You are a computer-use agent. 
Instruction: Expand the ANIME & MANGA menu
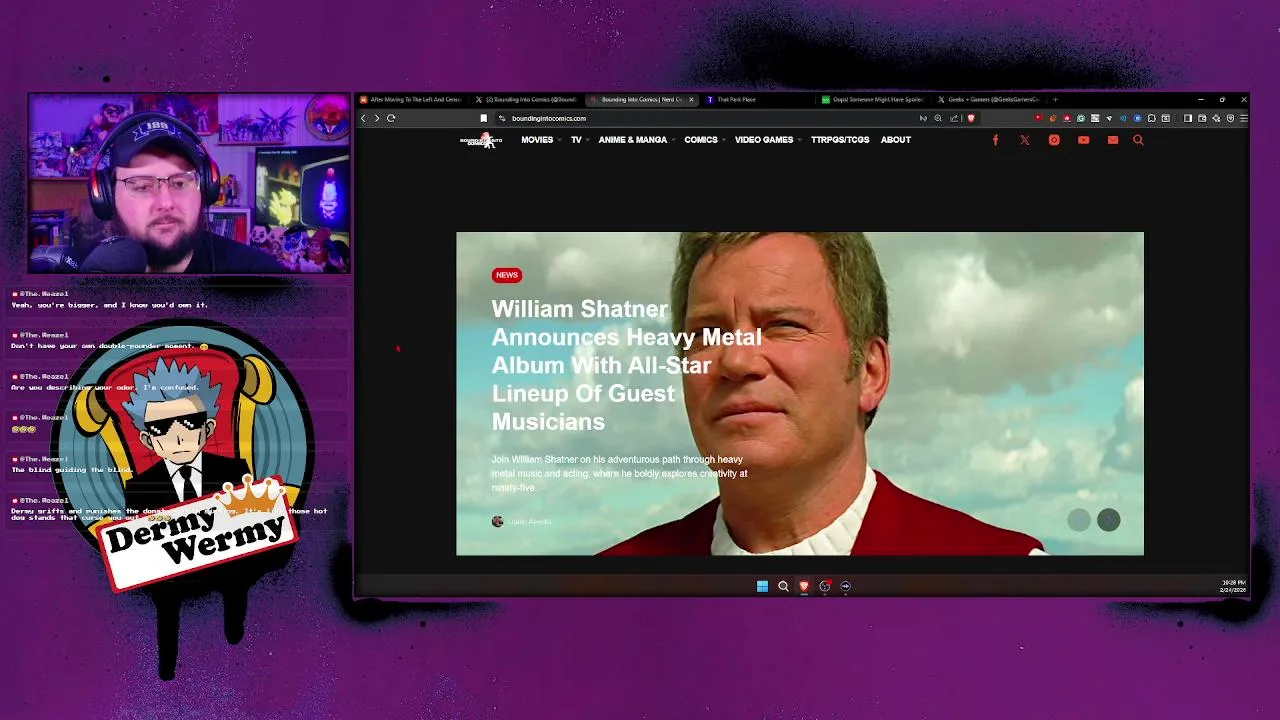point(636,140)
